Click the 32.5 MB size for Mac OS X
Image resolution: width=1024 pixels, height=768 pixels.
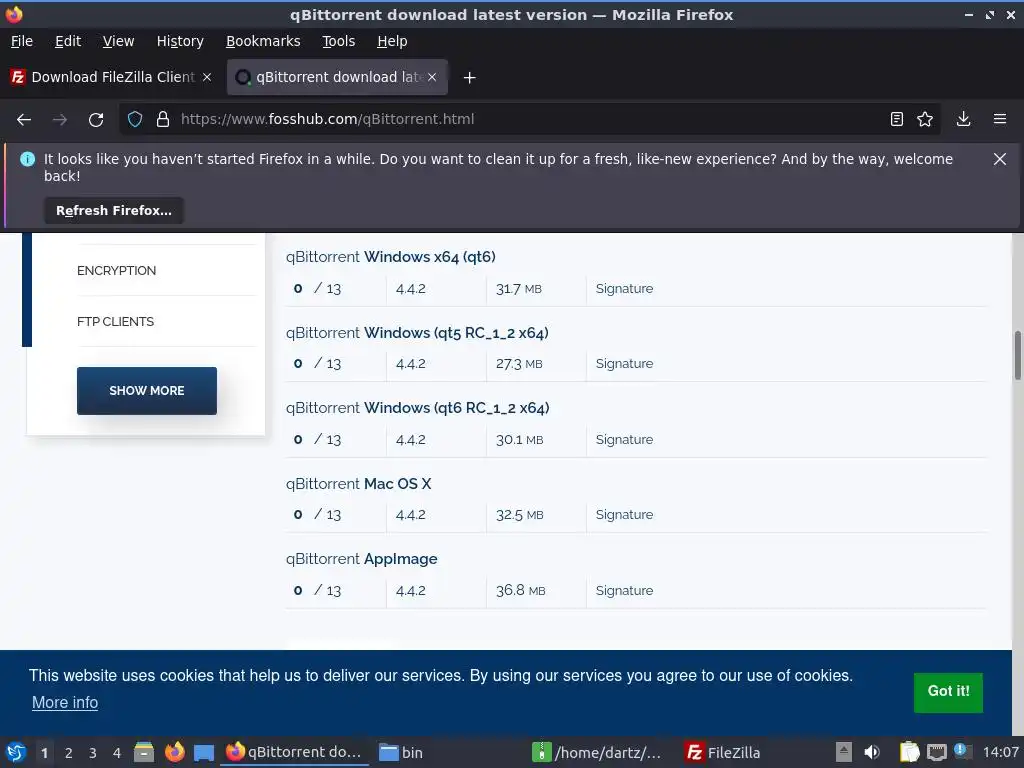(519, 515)
